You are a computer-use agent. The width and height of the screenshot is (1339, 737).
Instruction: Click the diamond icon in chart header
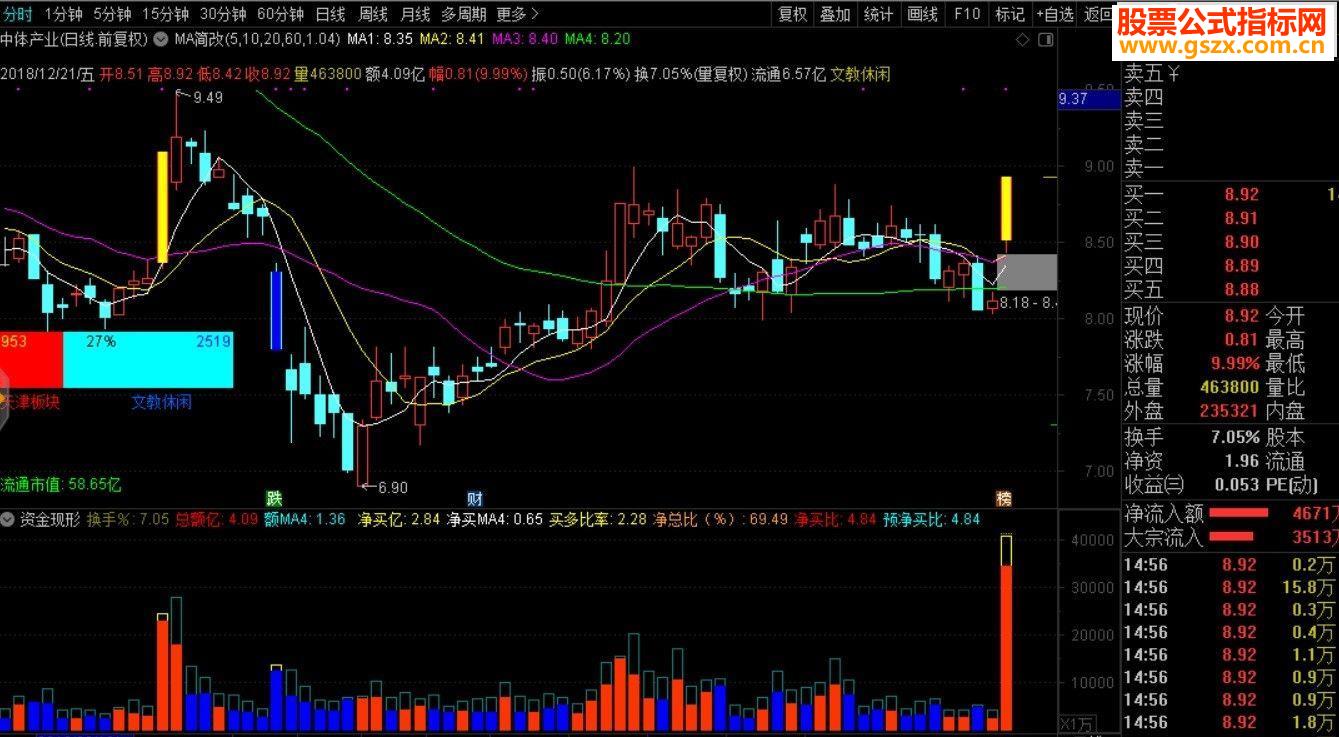click(1022, 40)
